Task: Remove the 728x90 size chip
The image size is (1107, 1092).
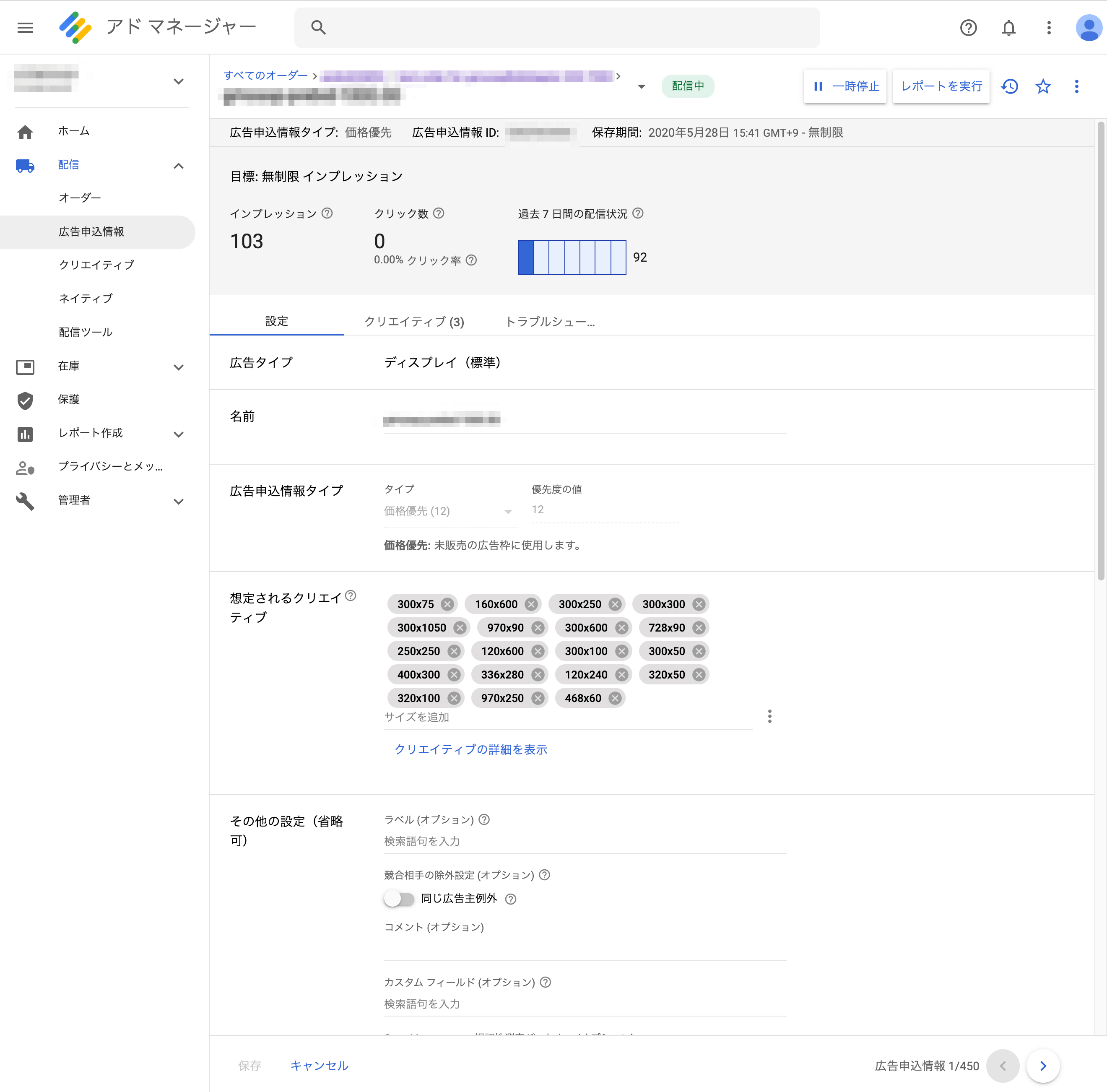Action: pos(699,627)
